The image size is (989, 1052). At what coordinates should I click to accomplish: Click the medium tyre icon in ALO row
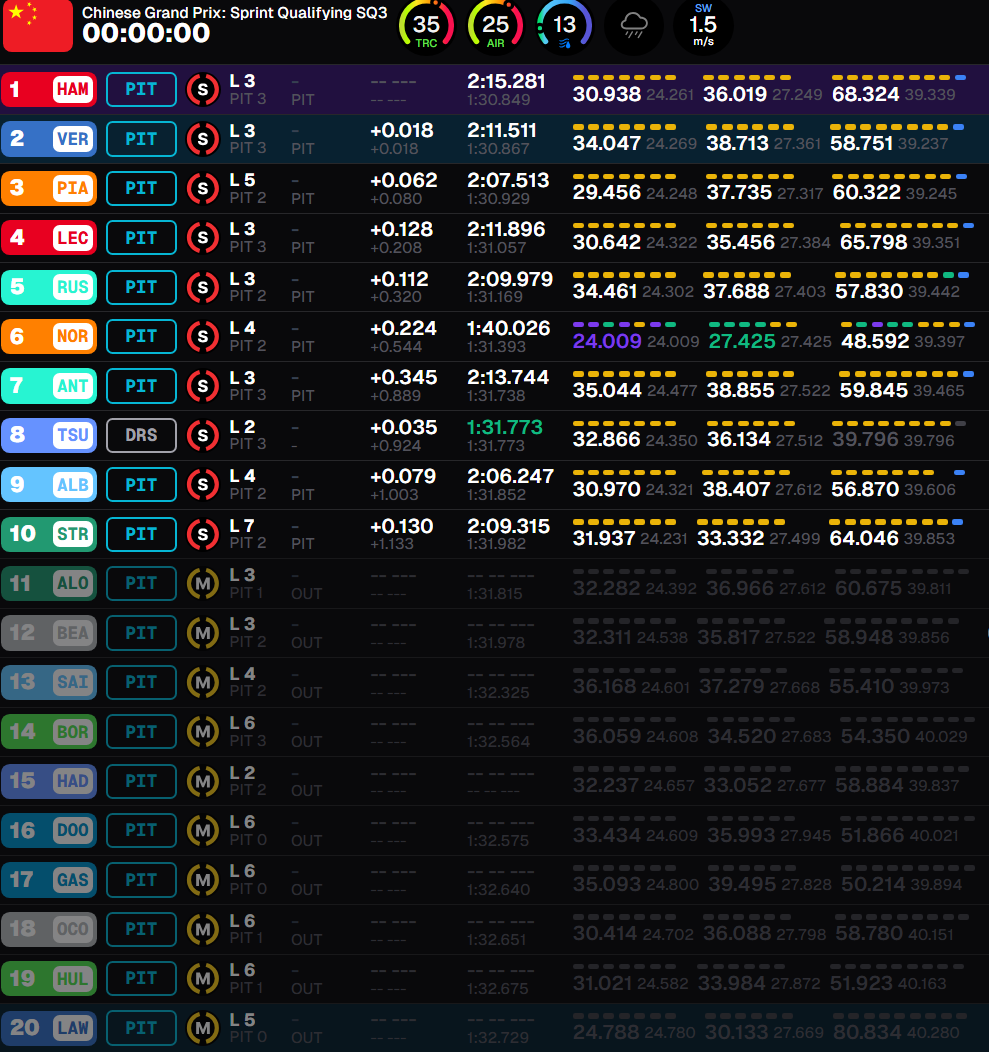click(x=203, y=584)
